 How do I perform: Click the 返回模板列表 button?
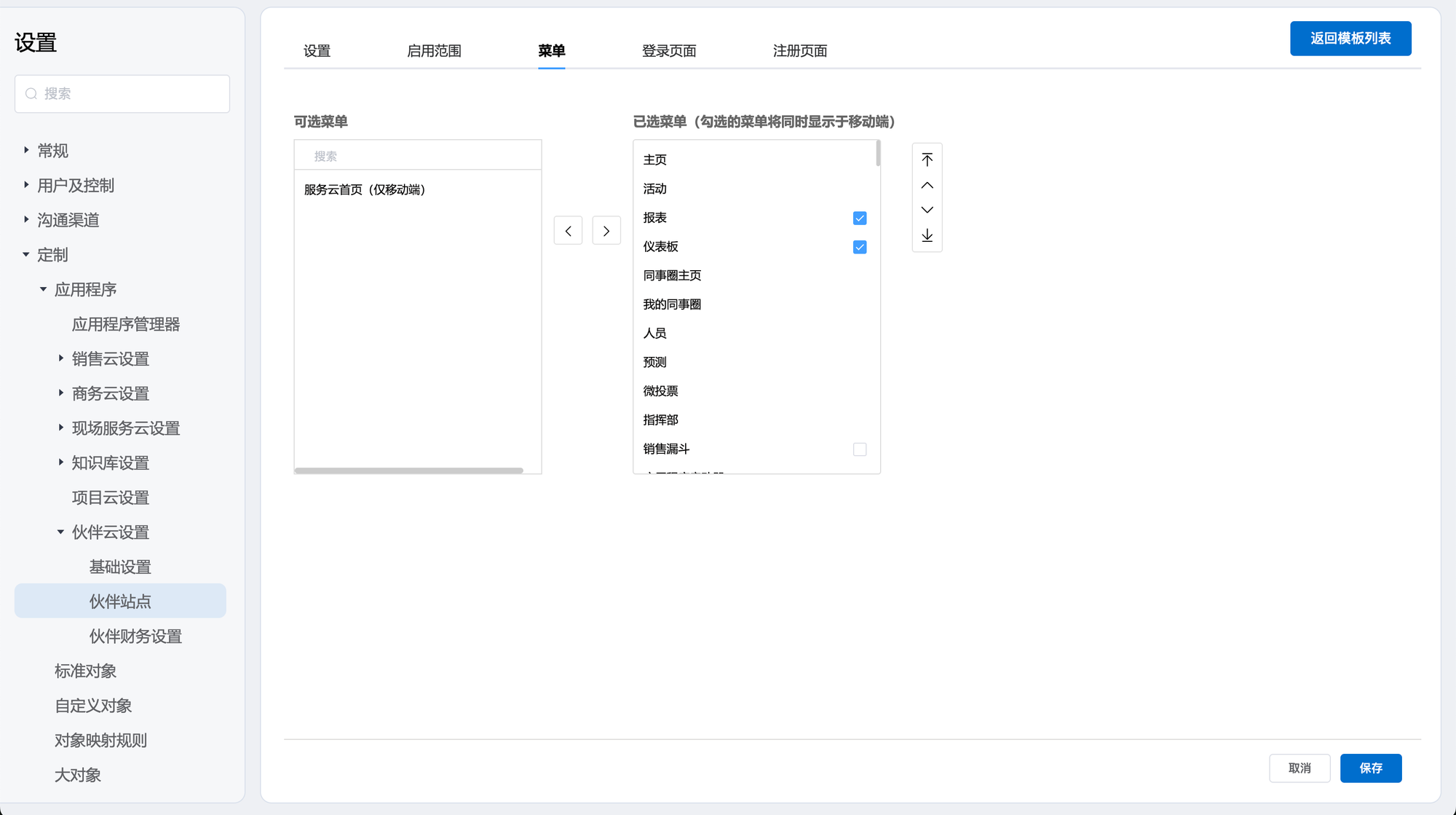(x=1350, y=39)
